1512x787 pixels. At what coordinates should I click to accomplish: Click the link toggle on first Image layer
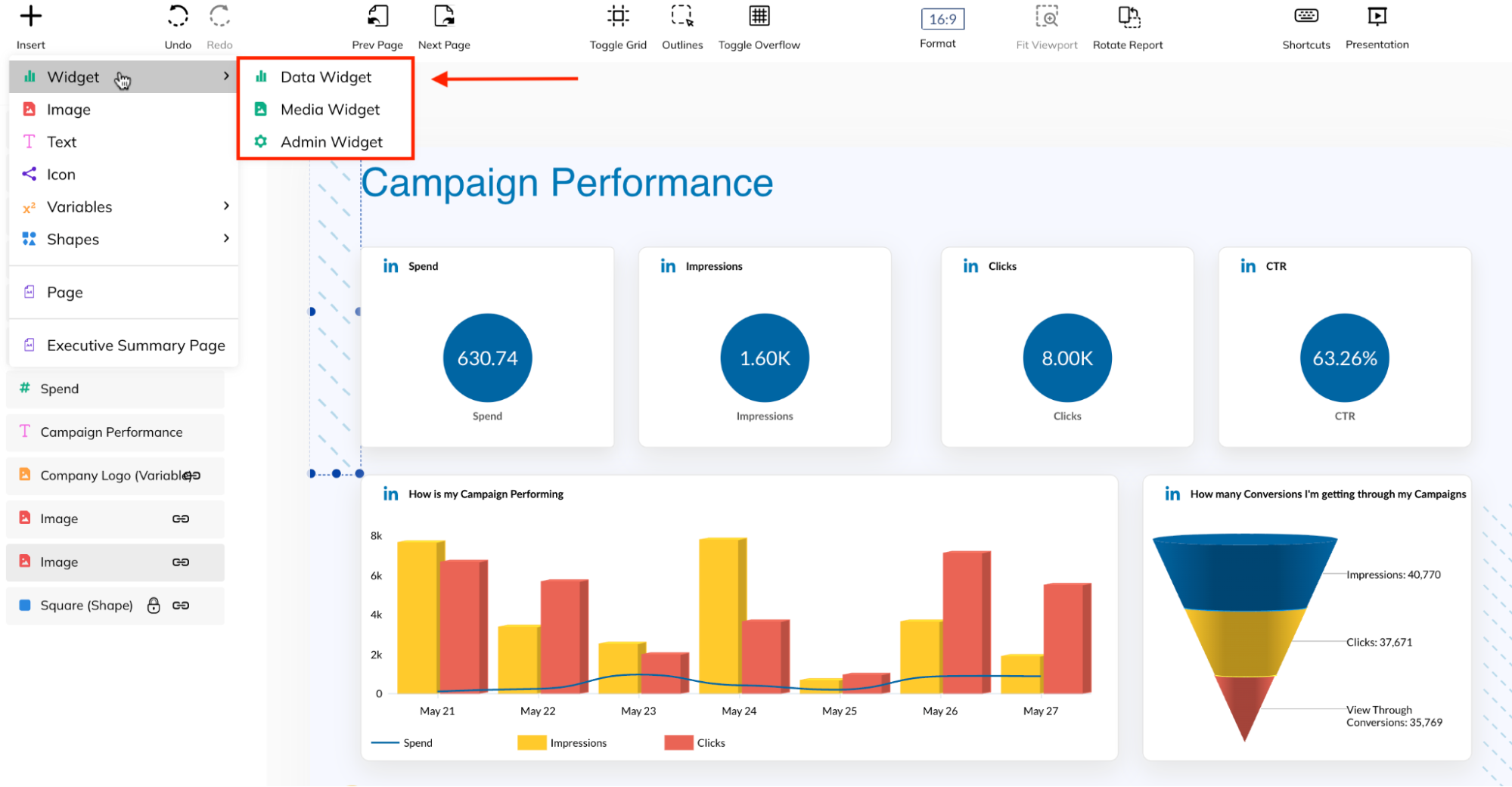(181, 519)
